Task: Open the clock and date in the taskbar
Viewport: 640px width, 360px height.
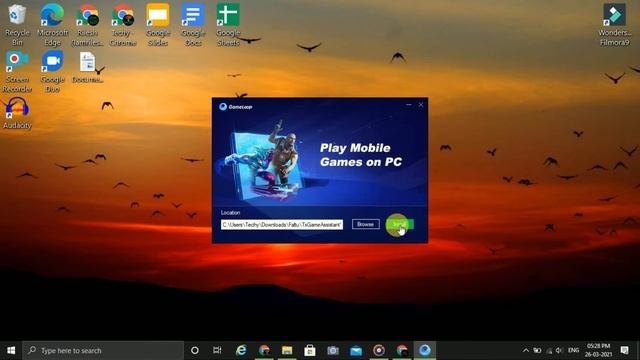Action: 598,350
